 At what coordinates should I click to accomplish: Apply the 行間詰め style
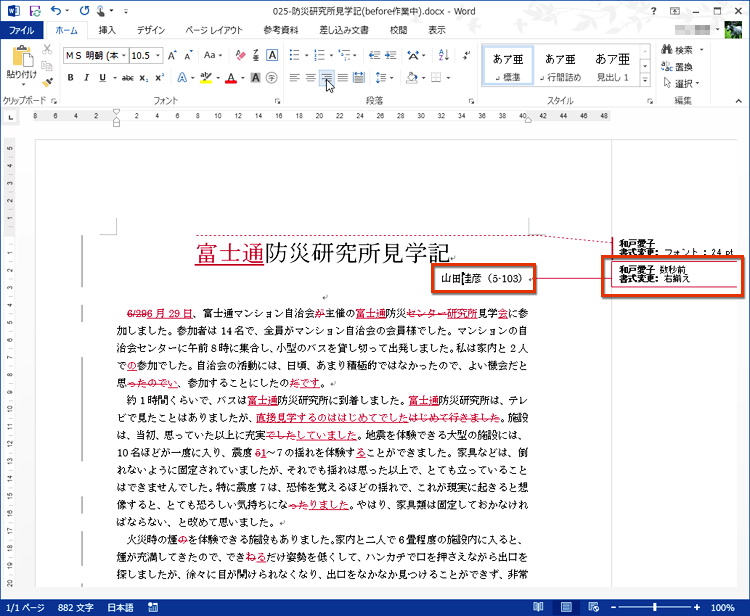click(x=560, y=66)
